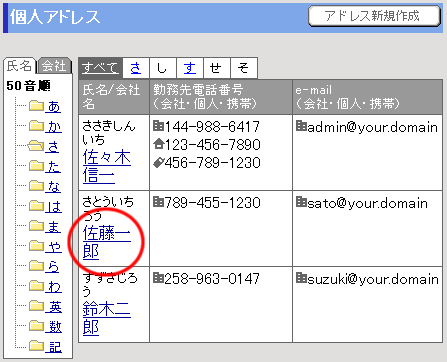Select the 記 folder icon
The image size is (447, 362).
[x=36, y=346]
